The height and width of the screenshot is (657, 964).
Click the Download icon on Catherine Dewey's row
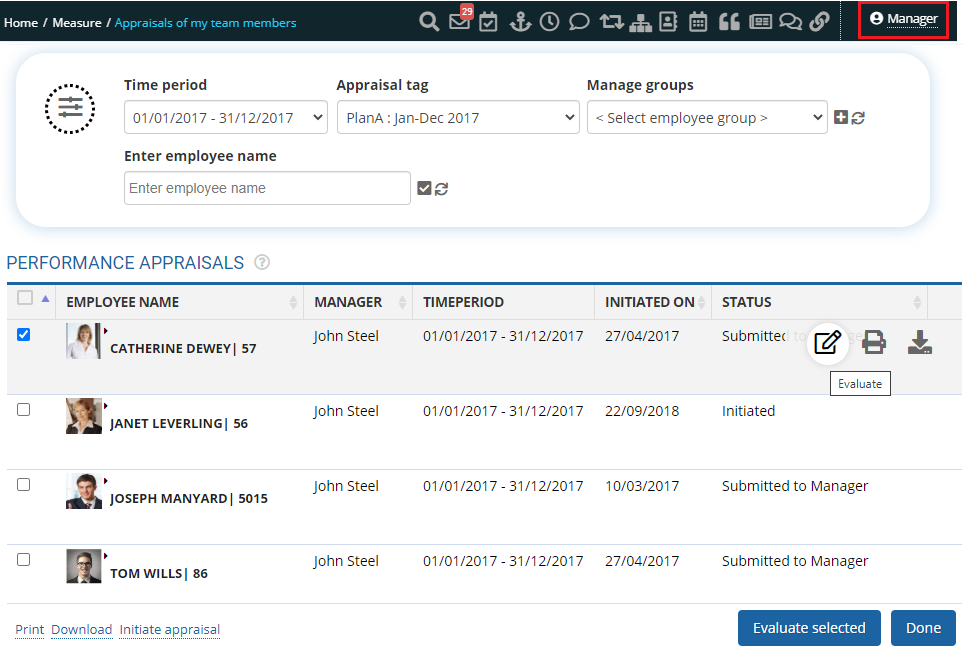919,342
